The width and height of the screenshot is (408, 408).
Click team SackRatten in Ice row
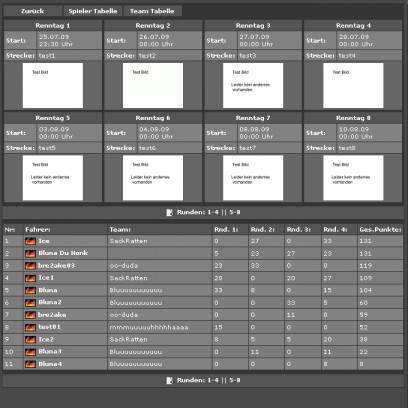[128, 241]
